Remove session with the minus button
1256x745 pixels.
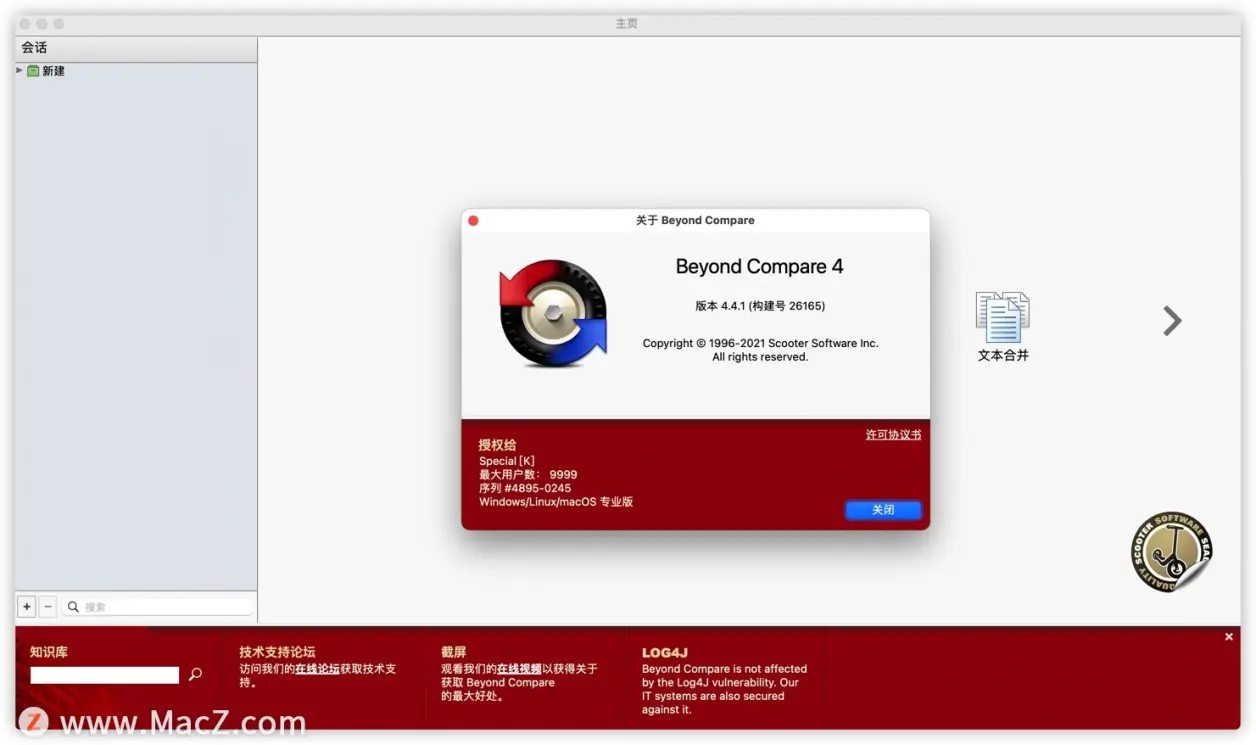click(x=48, y=606)
